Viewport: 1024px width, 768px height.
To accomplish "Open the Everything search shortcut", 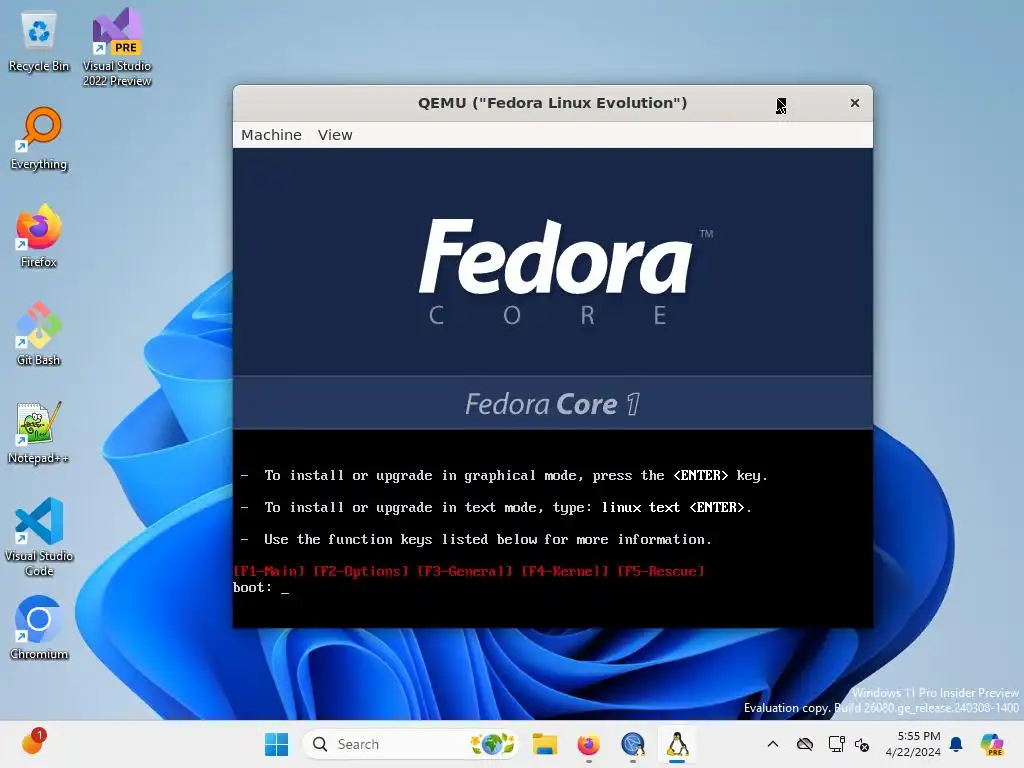I will coord(39,138).
